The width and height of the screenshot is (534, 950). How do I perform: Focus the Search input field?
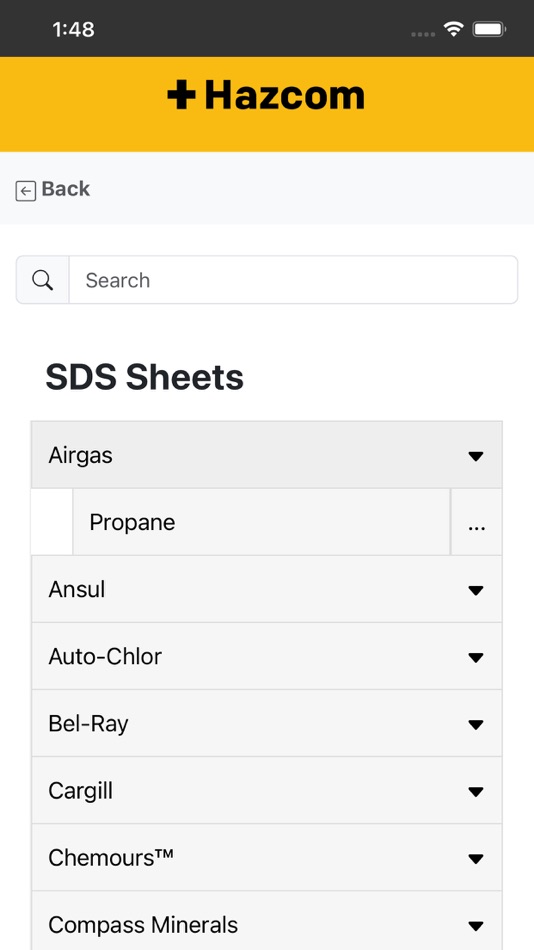(293, 280)
